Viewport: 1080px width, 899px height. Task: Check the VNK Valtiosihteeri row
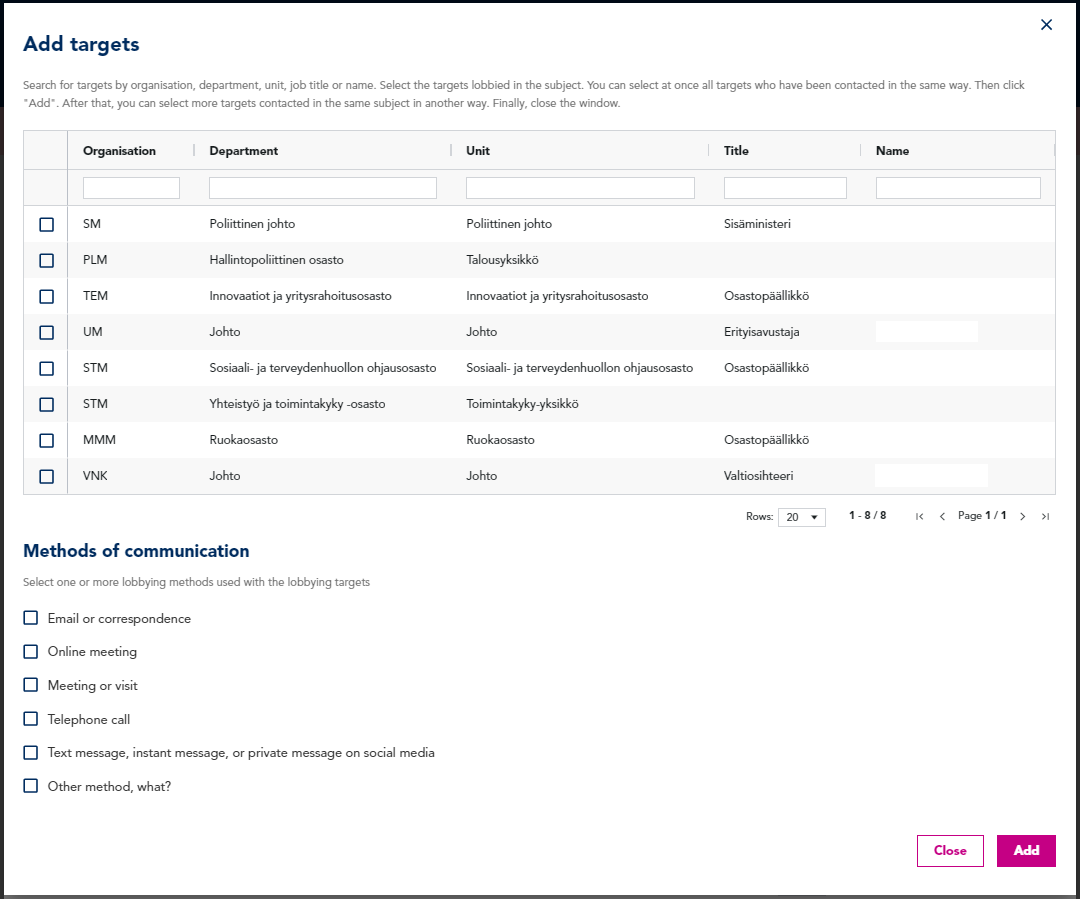coord(46,477)
